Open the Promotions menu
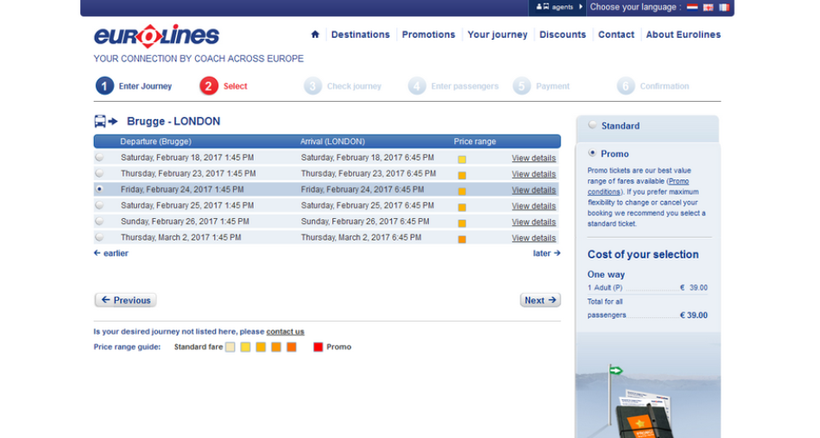820x438 pixels. (x=428, y=34)
